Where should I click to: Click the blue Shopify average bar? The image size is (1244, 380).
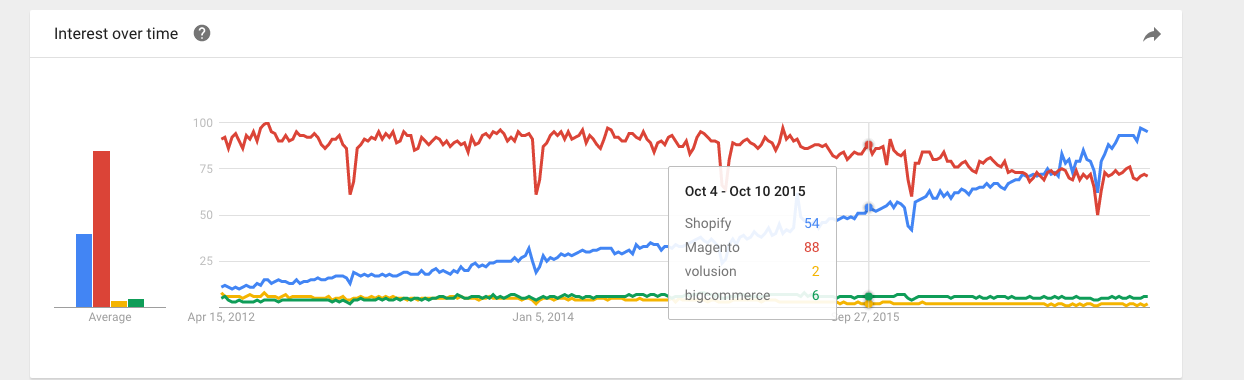84,270
